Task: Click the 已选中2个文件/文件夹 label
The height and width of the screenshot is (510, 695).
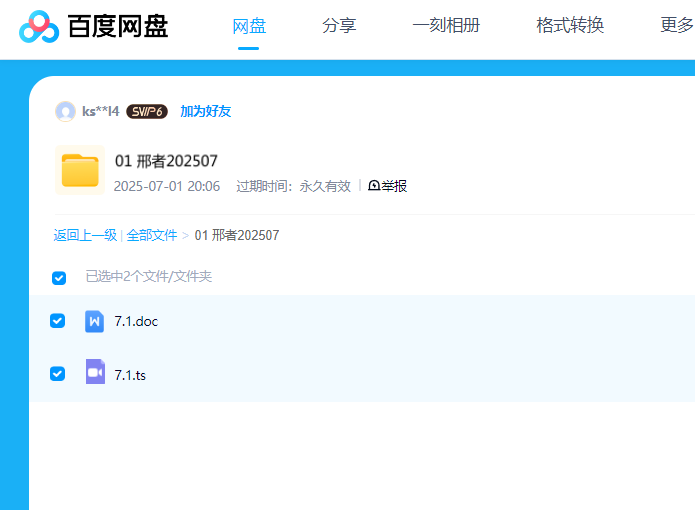Action: (148, 276)
